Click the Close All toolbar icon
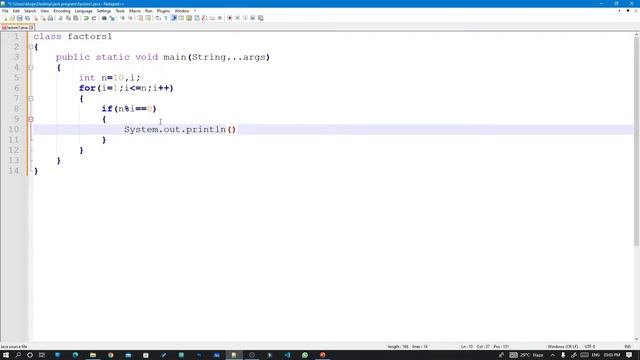Image resolution: width=640 pixels, height=360 pixels. [43, 18]
